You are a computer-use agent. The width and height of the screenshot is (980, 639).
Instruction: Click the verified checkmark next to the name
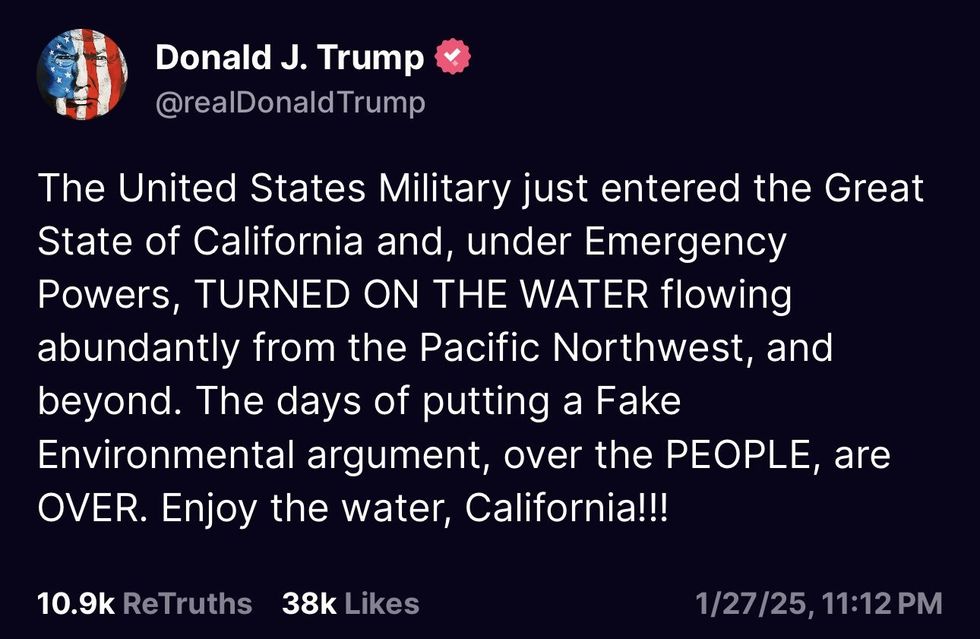pos(452,56)
